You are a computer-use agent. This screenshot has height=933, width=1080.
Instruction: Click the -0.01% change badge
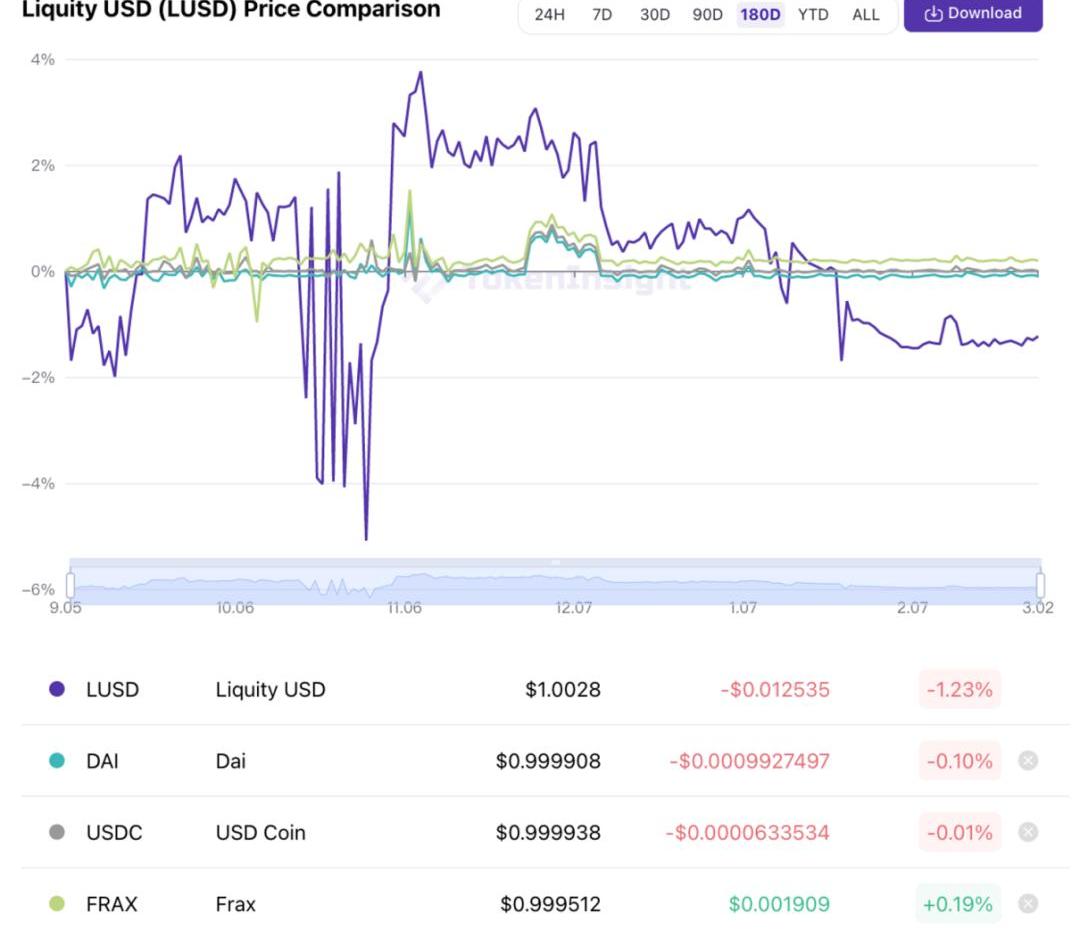coord(959,832)
